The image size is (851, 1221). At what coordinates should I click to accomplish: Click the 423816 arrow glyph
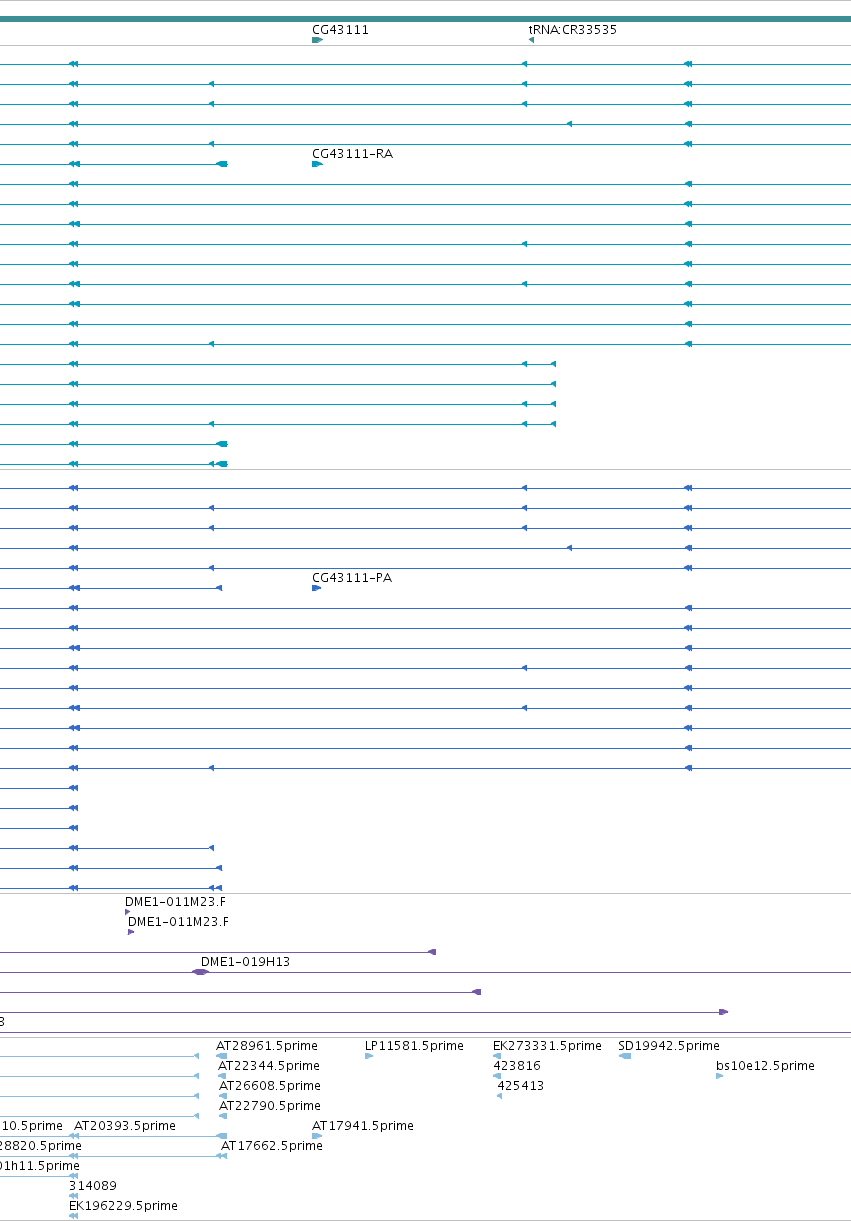pos(497,1076)
